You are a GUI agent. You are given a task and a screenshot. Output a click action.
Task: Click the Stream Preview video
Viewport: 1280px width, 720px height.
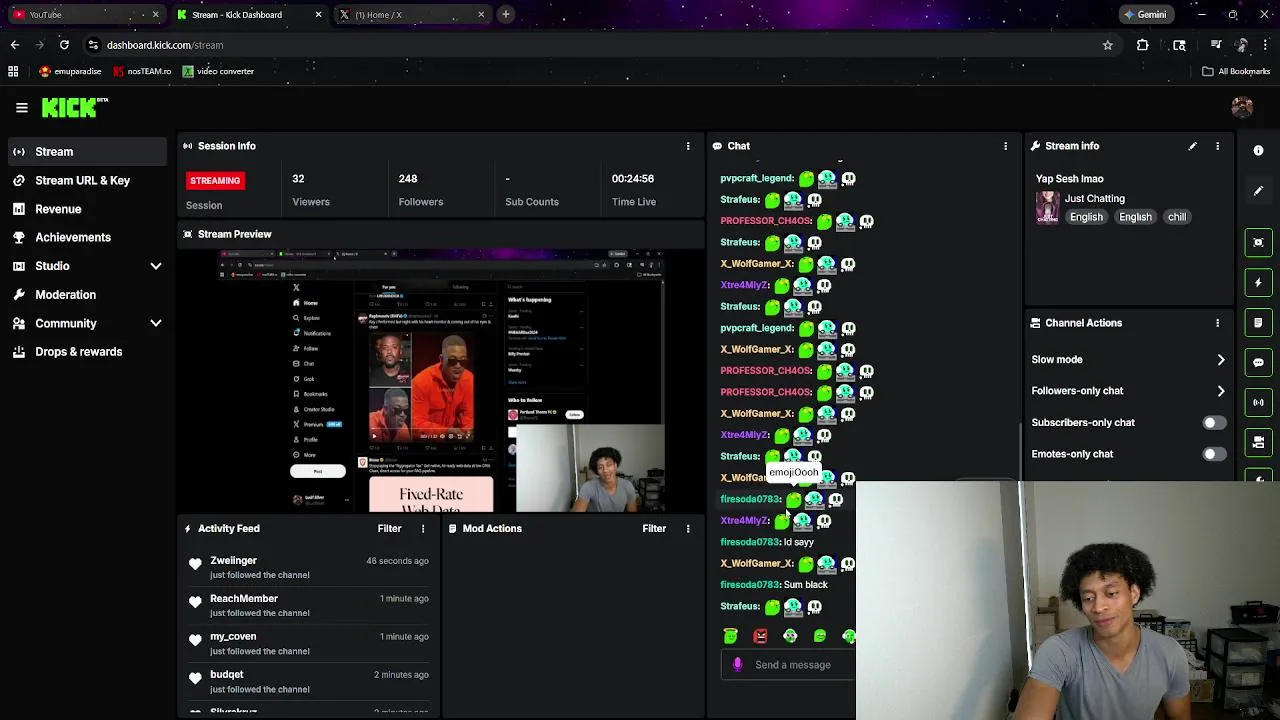click(441, 380)
